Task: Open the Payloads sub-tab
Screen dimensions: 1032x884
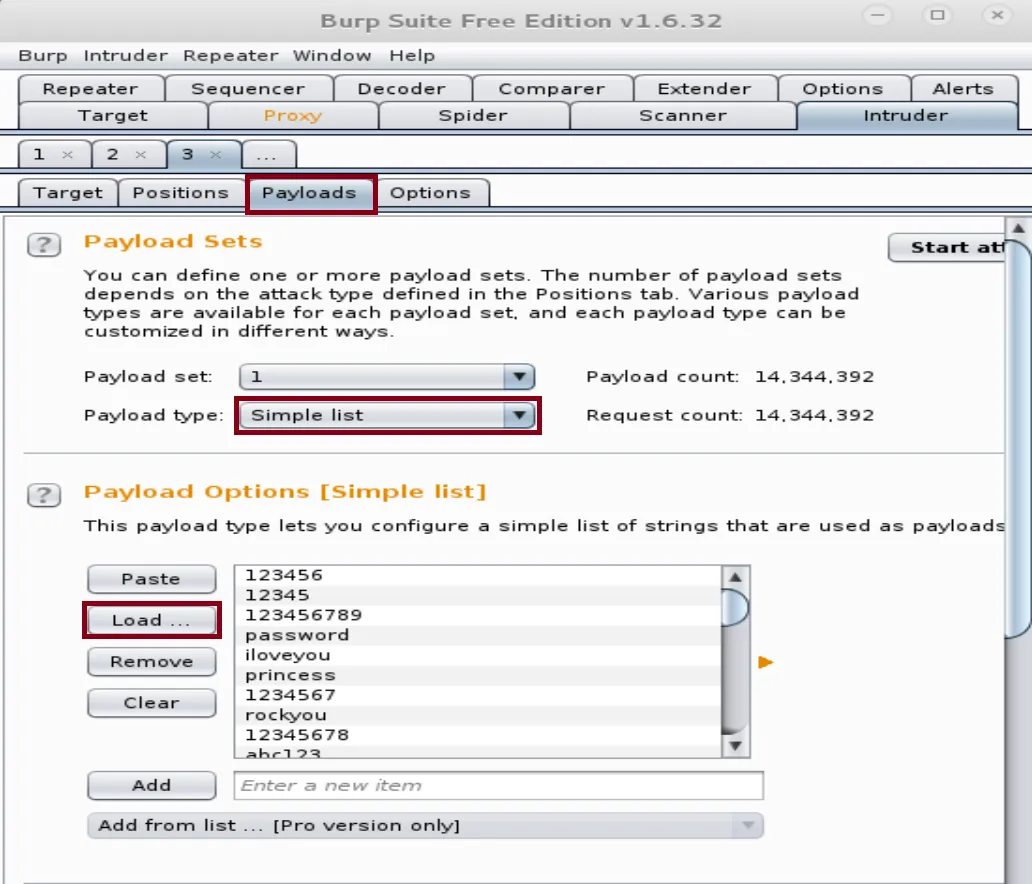Action: tap(309, 193)
